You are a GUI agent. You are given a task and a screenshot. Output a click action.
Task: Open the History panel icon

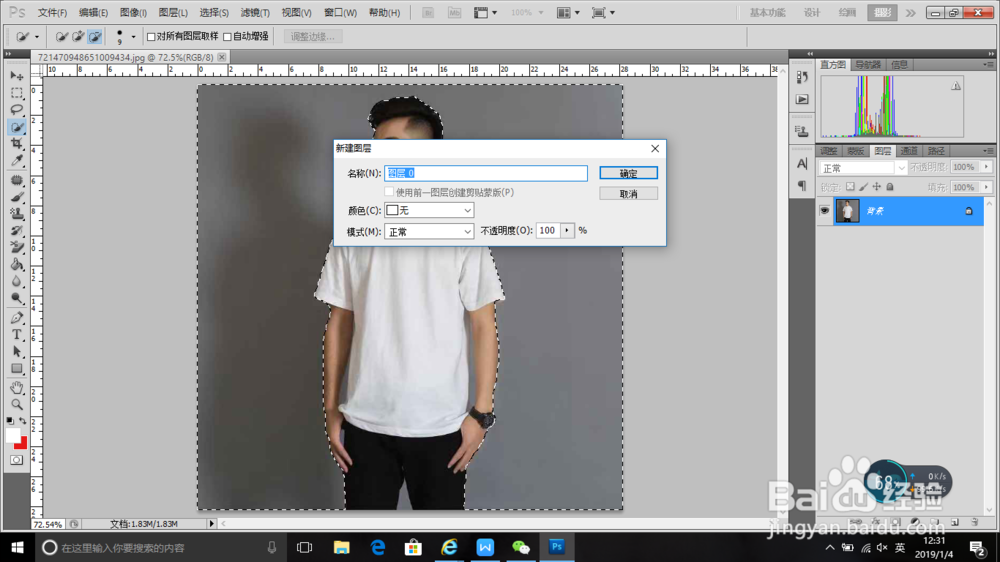tap(802, 77)
